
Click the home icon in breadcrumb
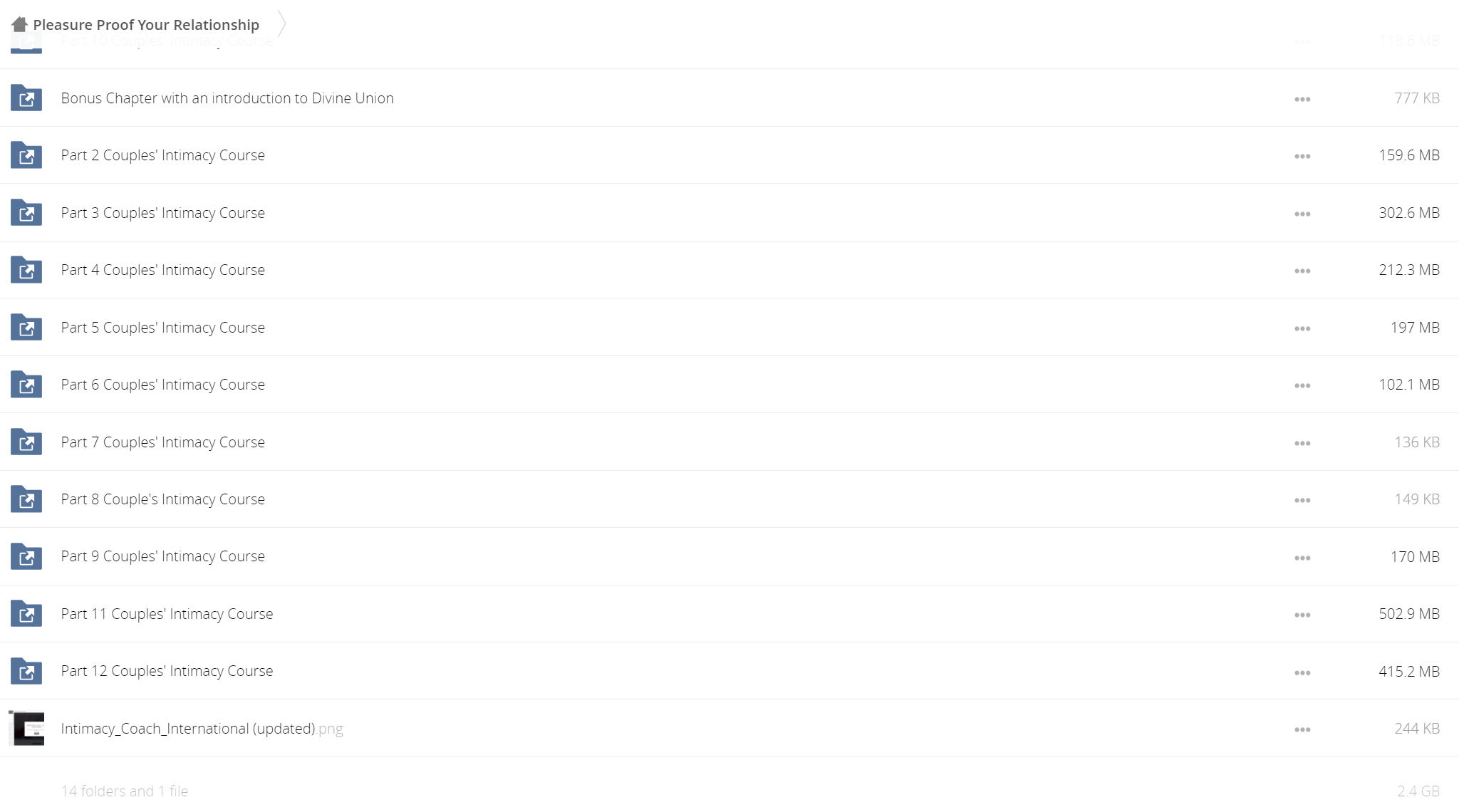point(19,25)
